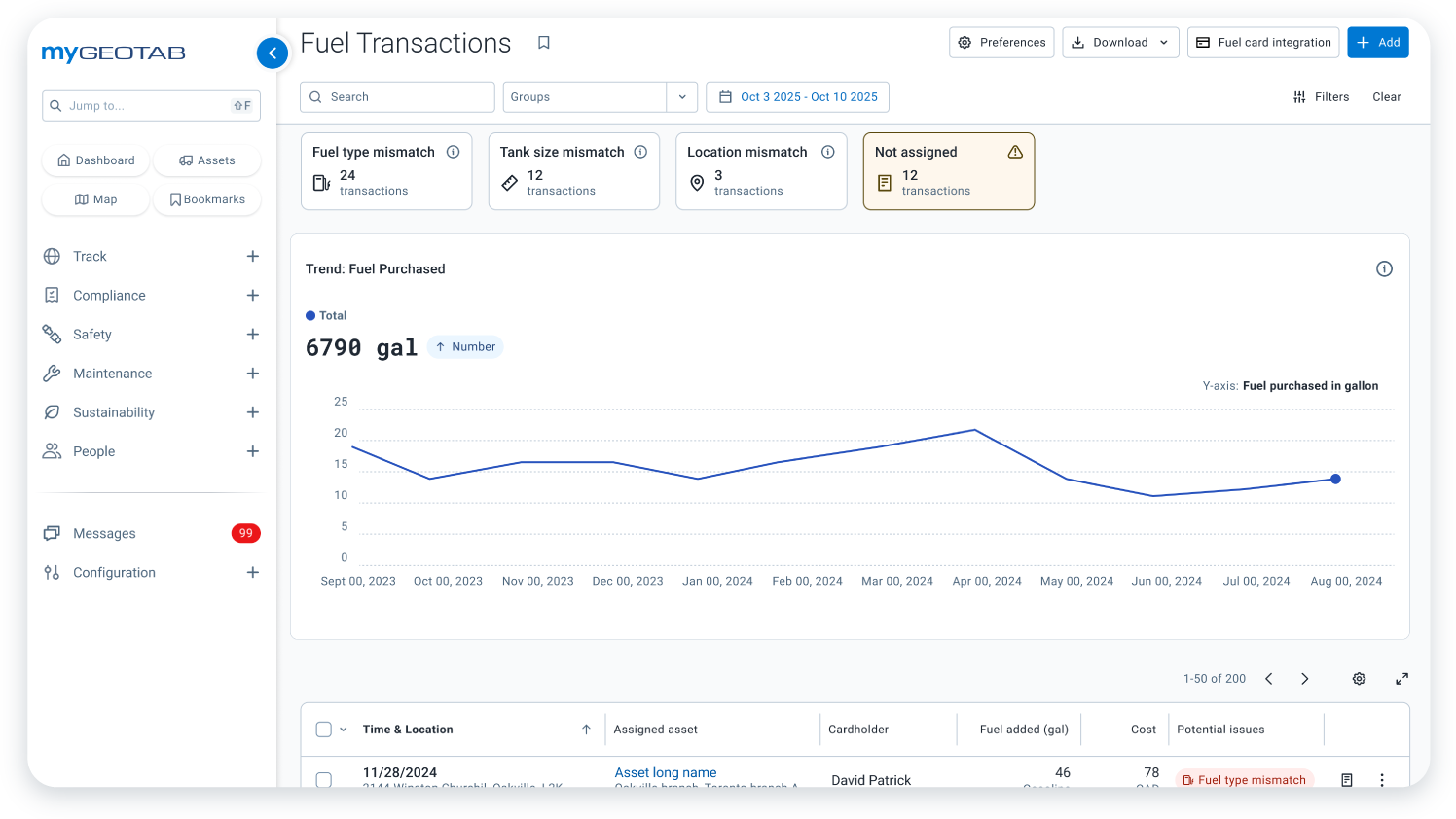Open Preferences settings
The image size is (1456, 819).
click(1001, 43)
